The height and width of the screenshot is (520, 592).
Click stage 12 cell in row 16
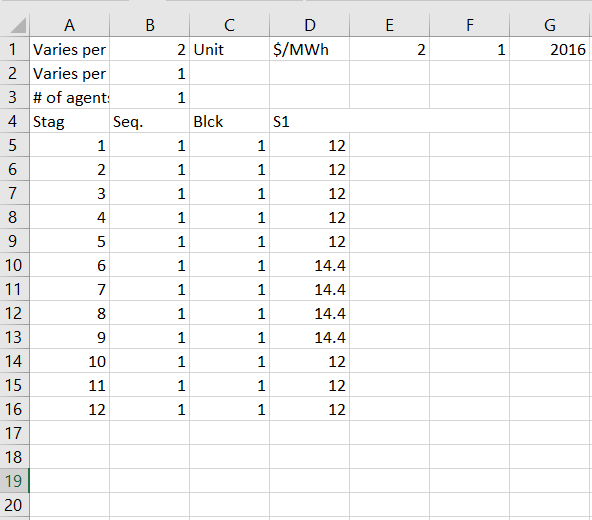tap(69, 409)
